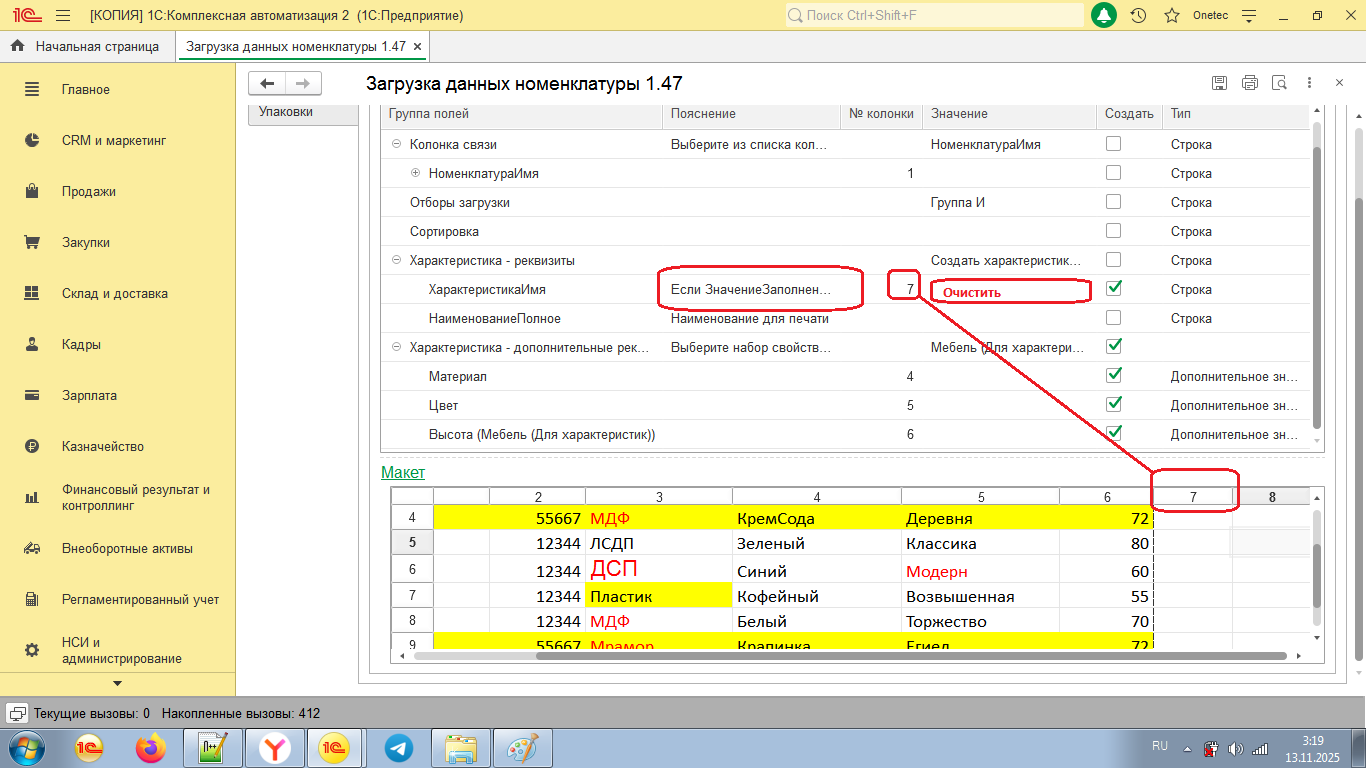Viewport: 1366px width, 768px height.
Task: Click the search field in title bar
Action: tap(934, 16)
